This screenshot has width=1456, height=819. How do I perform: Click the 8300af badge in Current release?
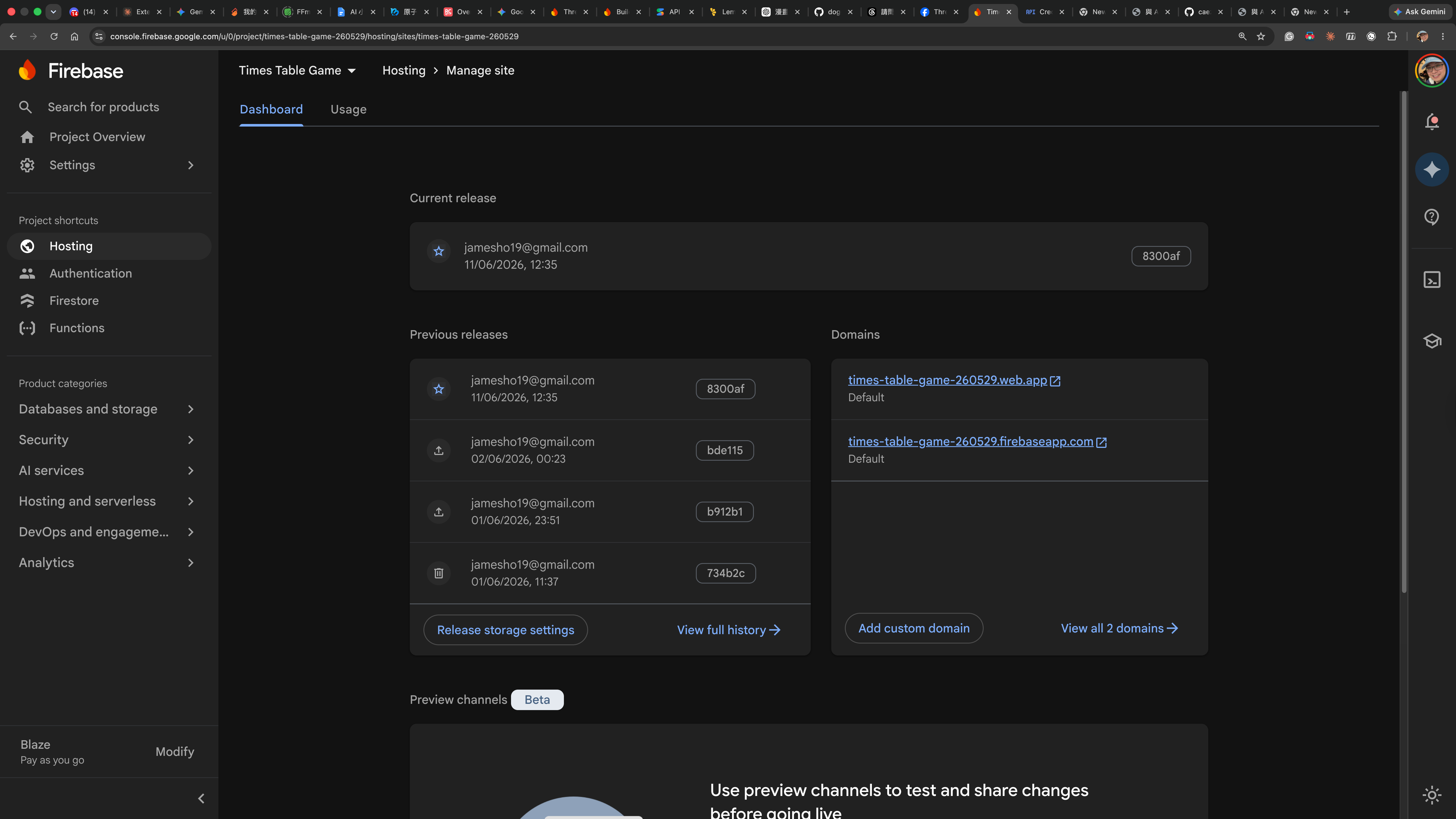[1161, 256]
